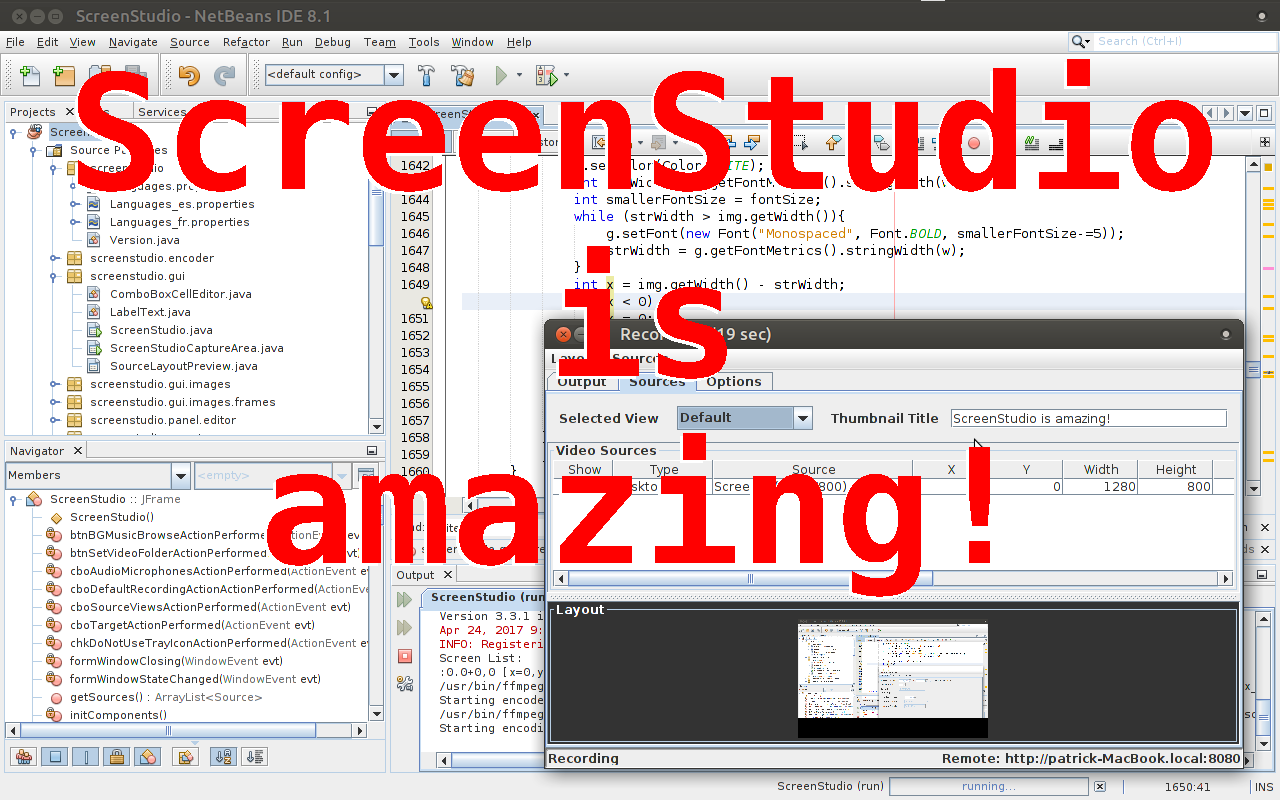Click the red Stop button in Output panel
The image size is (1280, 800).
pyautogui.click(x=404, y=656)
